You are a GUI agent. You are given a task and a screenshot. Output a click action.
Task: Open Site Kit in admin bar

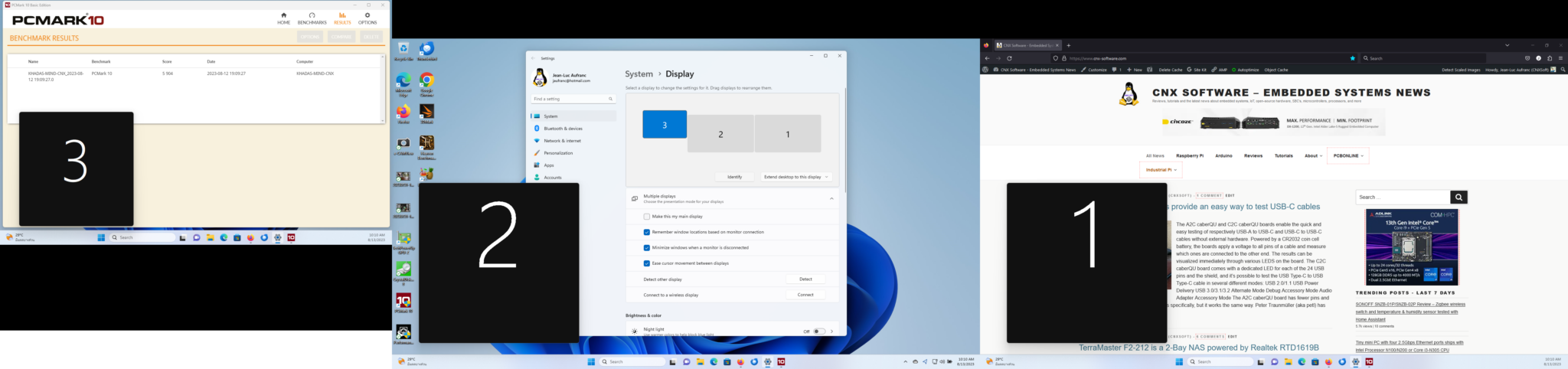tap(1197, 70)
